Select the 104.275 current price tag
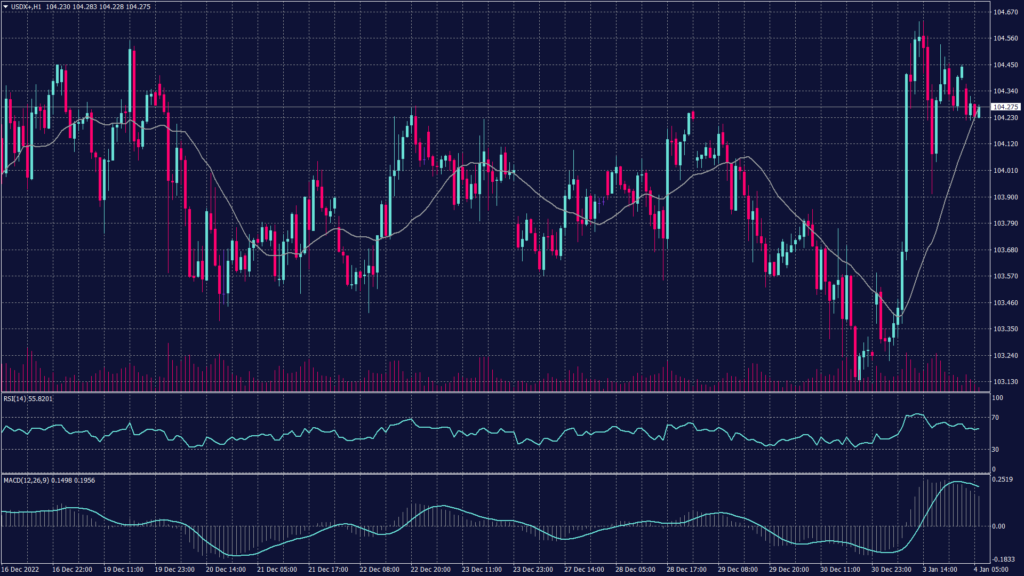This screenshot has width=1024, height=576. tap(1004, 107)
